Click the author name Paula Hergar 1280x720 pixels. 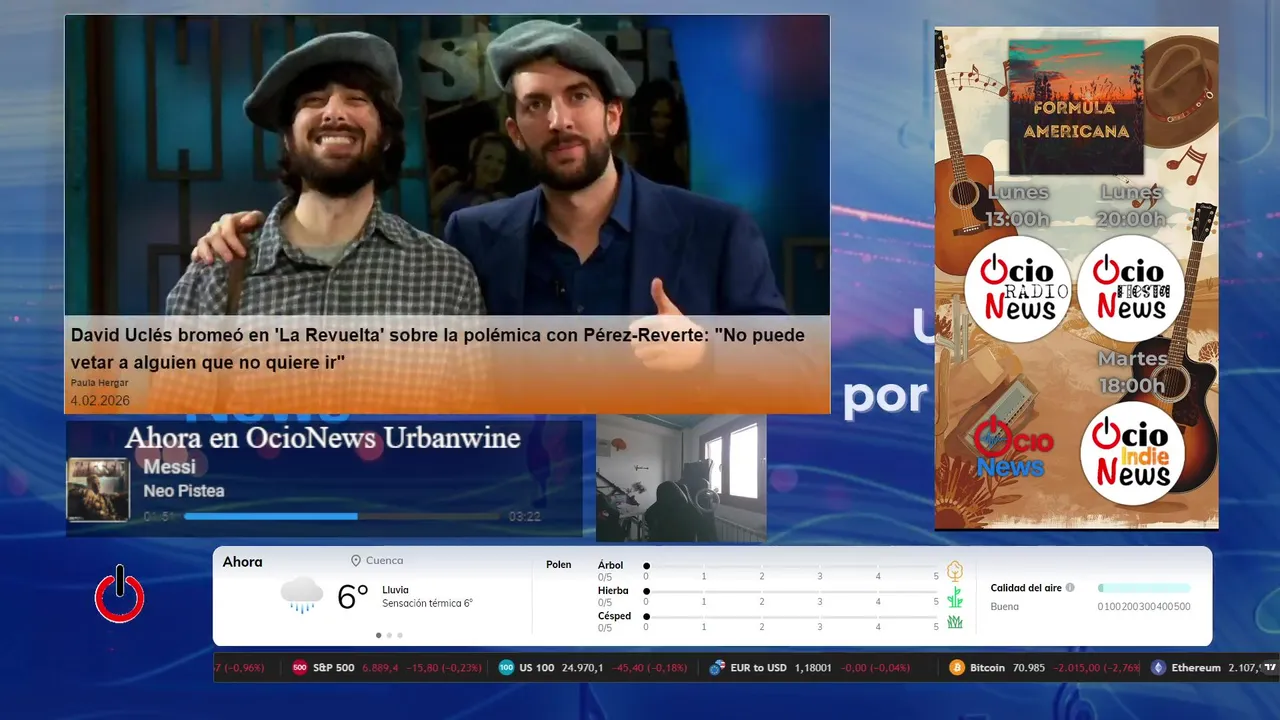click(99, 383)
